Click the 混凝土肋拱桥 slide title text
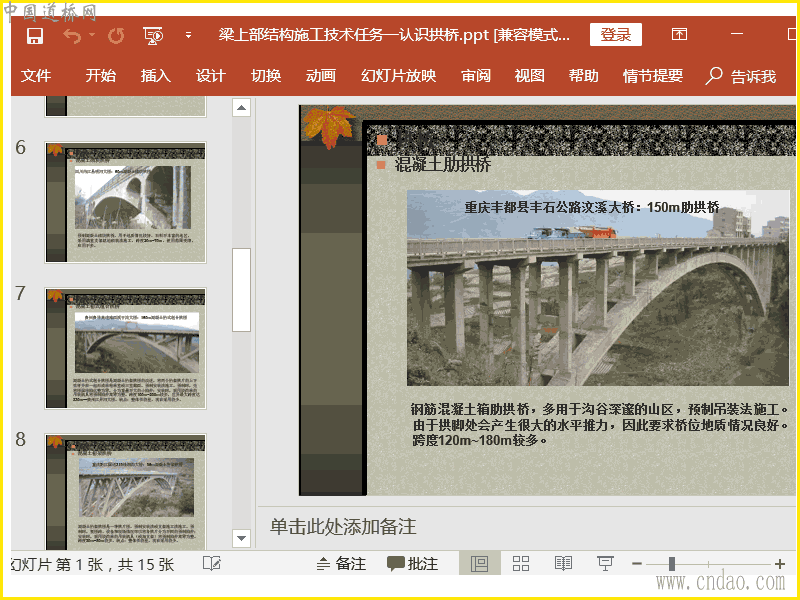800x600 pixels. (x=443, y=164)
